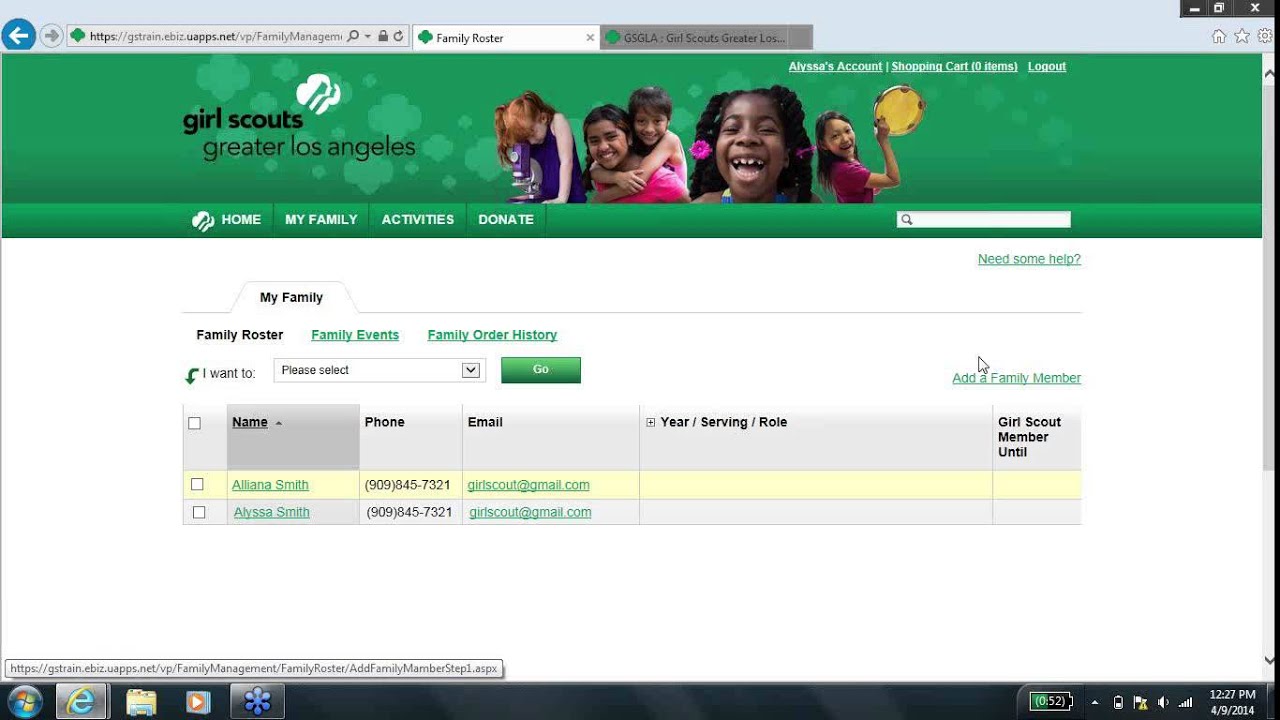Check the box for Alliana Smith
Screen dimensions: 1280x720
(x=197, y=484)
